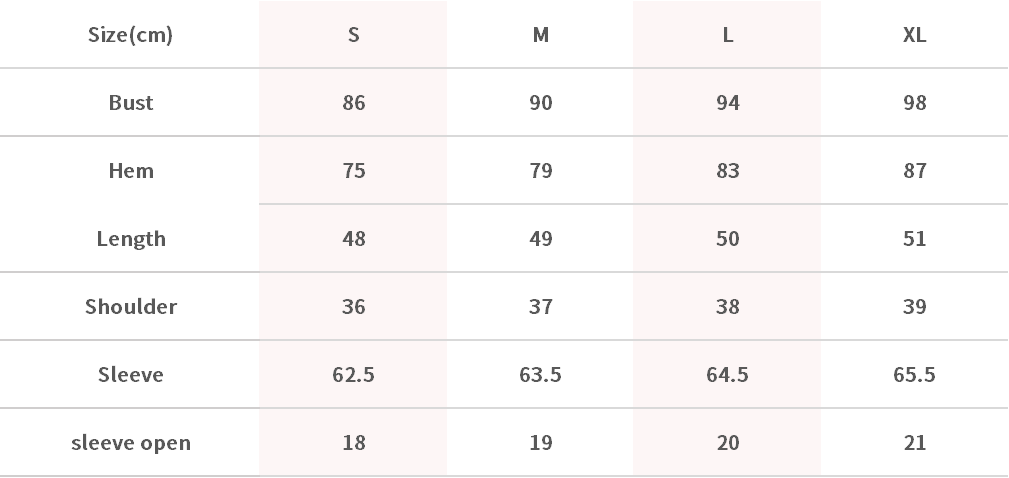
Task: Select the Sleeve value 62.5 for size S
Action: 353,375
